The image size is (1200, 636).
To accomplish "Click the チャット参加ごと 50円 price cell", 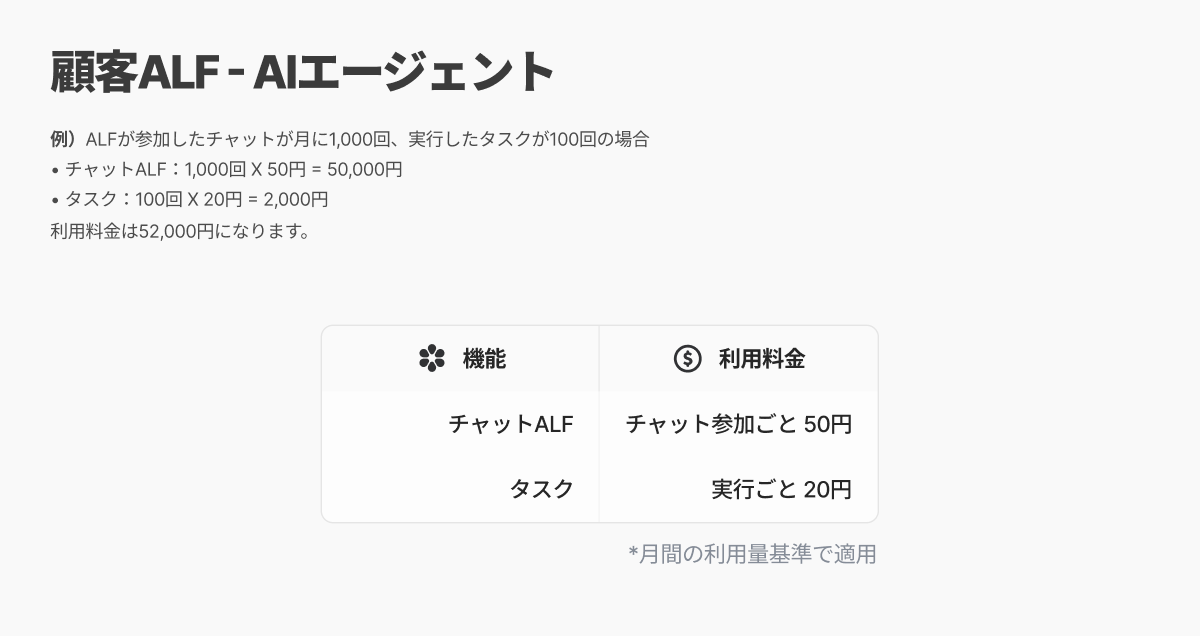I will [x=738, y=424].
